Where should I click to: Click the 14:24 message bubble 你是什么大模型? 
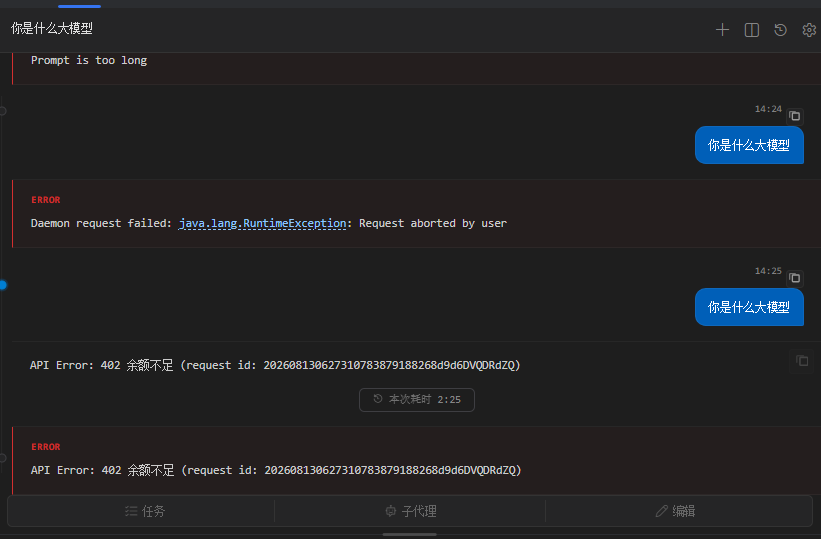click(x=749, y=145)
